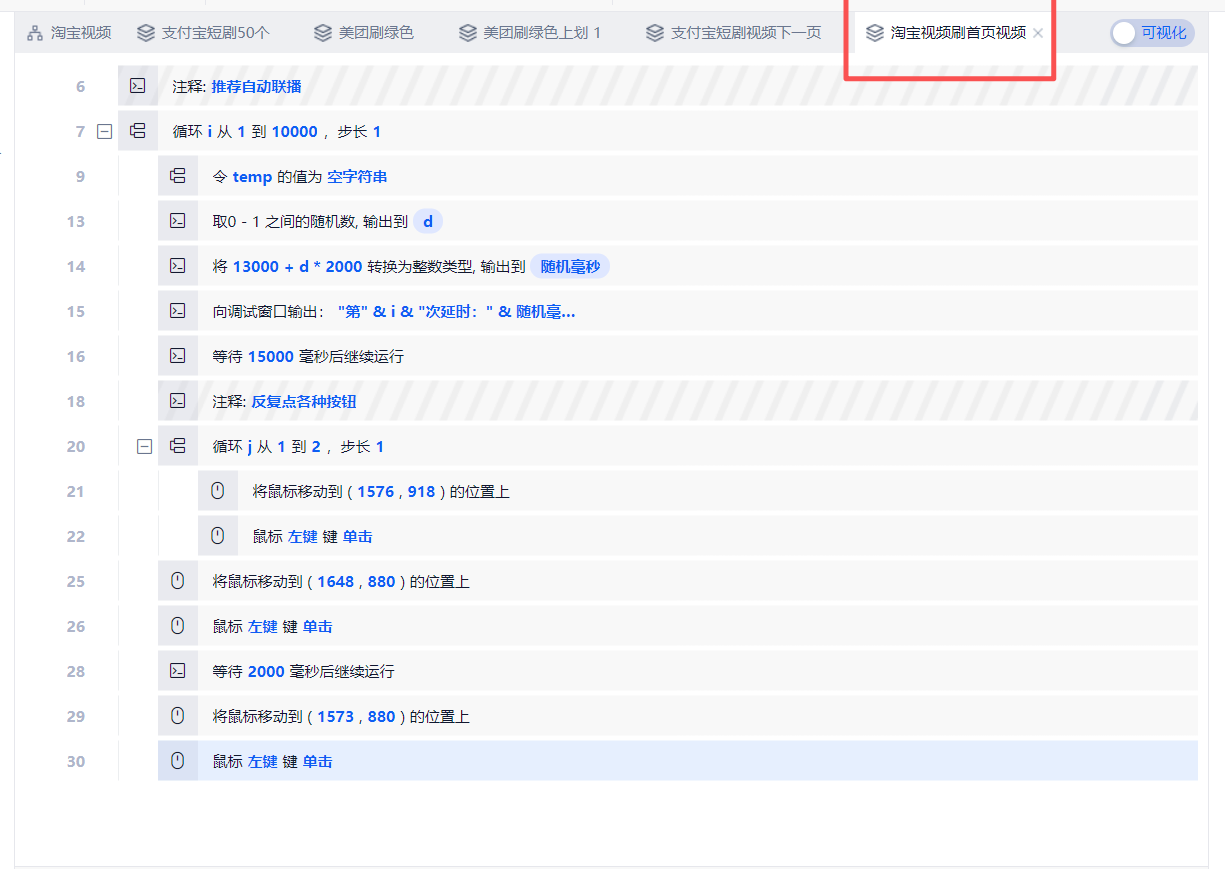Click line number 30
The height and width of the screenshot is (869, 1225).
76,761
